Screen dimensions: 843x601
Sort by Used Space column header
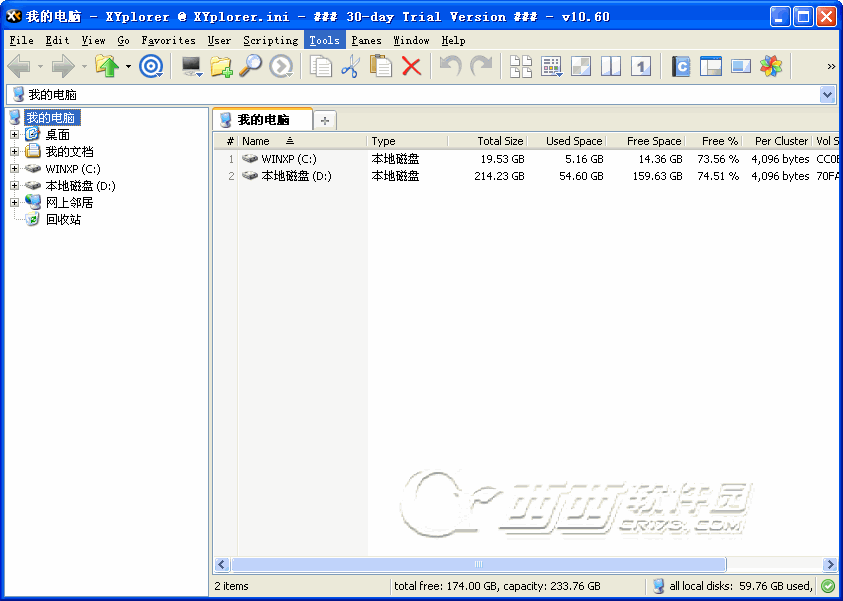click(566, 141)
